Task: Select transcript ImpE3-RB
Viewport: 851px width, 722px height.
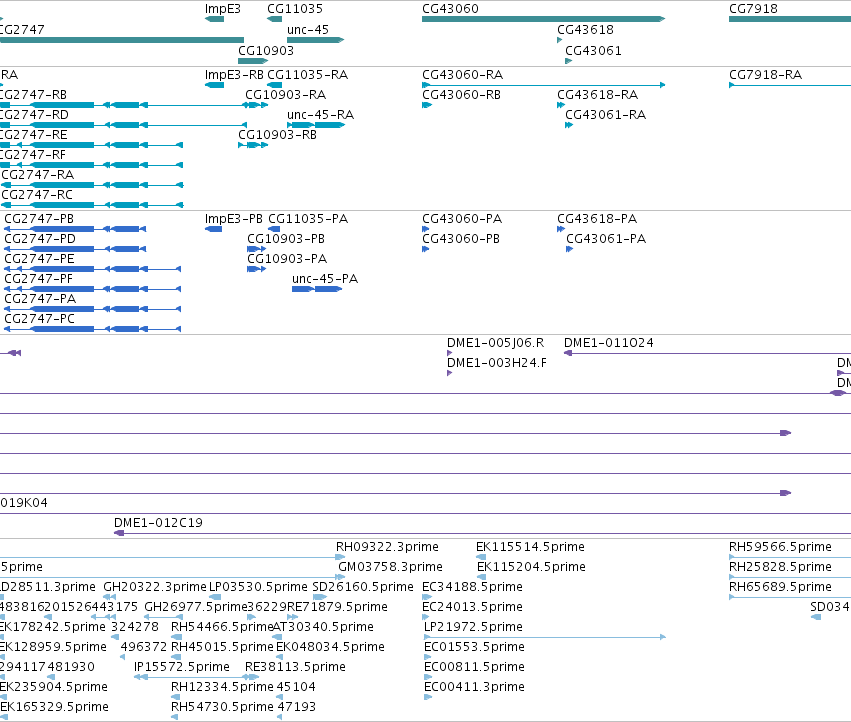Action: 214,85
